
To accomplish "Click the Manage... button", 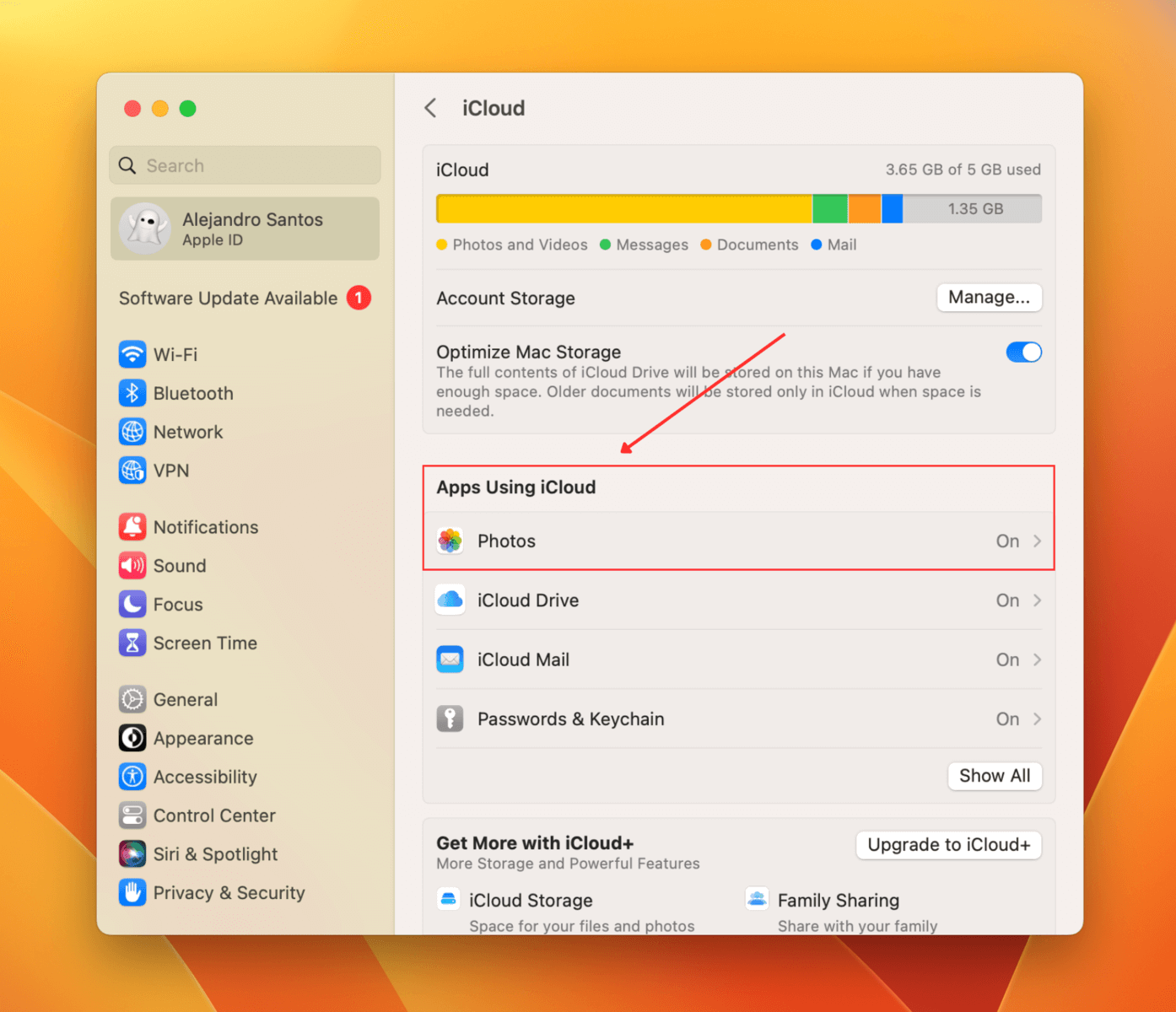I will pyautogui.click(x=989, y=297).
